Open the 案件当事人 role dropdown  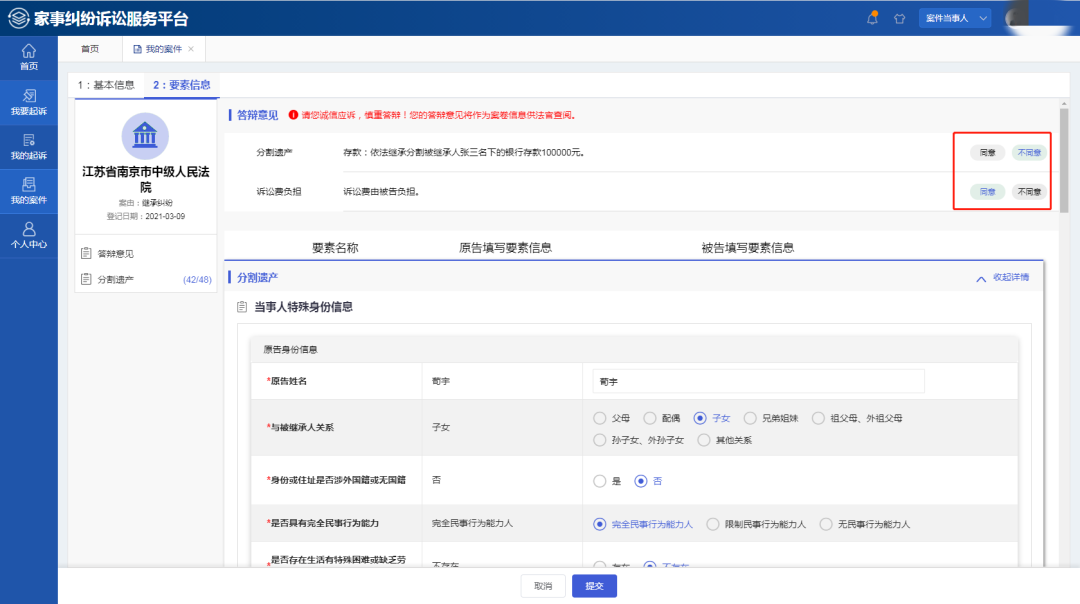pos(955,18)
